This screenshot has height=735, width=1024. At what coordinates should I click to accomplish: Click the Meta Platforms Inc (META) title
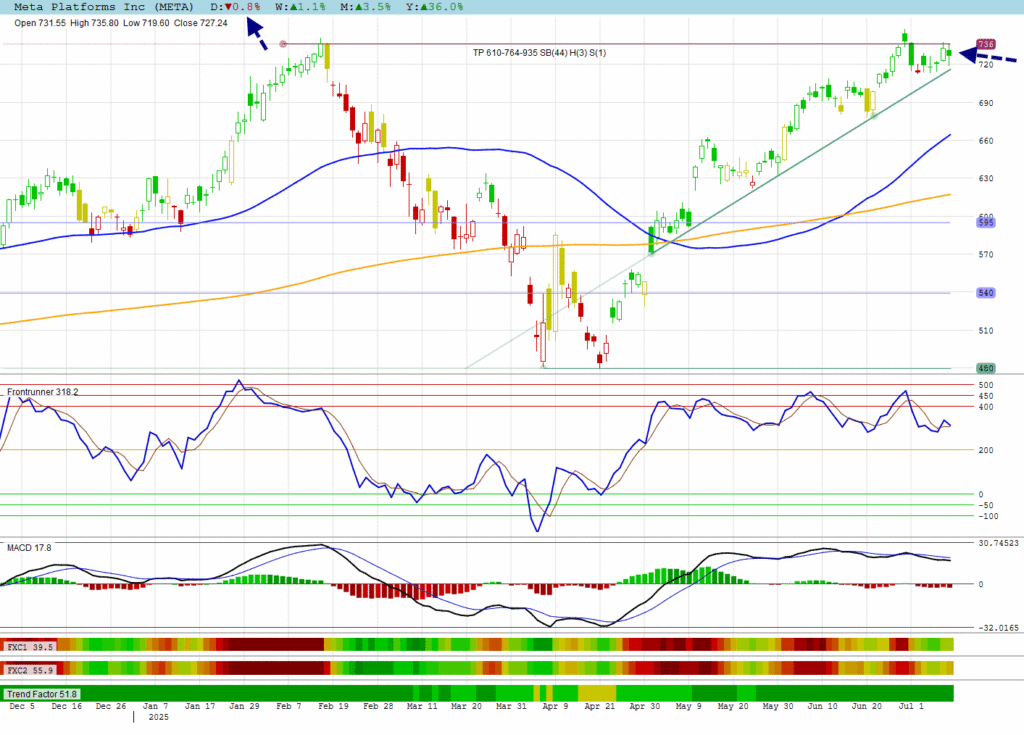(104, 7)
